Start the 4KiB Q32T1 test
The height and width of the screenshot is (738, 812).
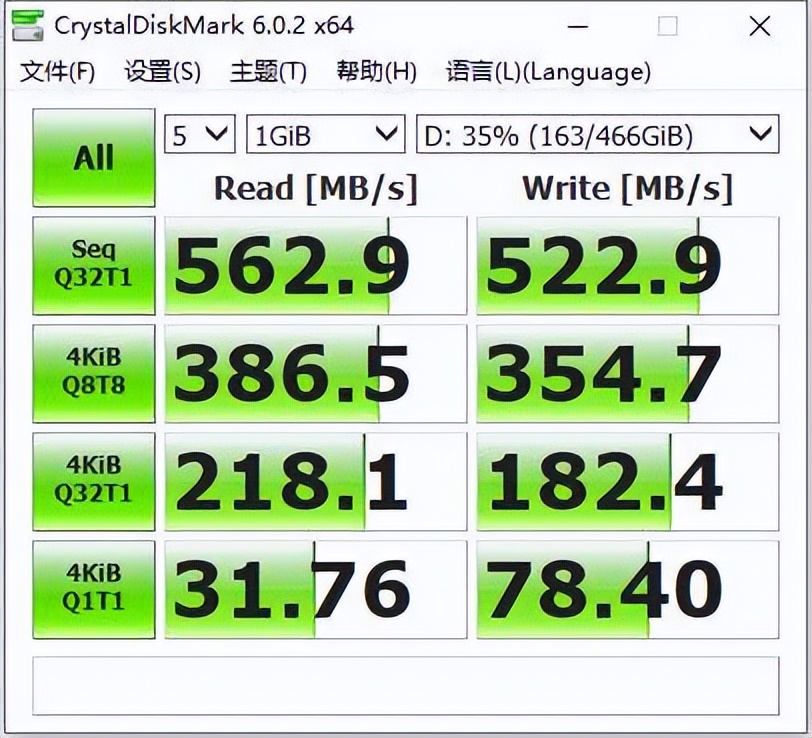(x=94, y=482)
